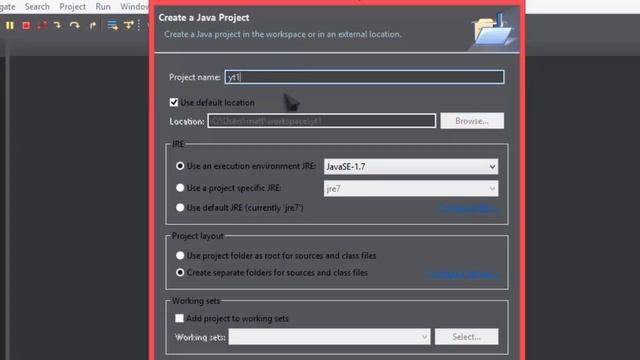Select Use default JRE option

[180, 207]
